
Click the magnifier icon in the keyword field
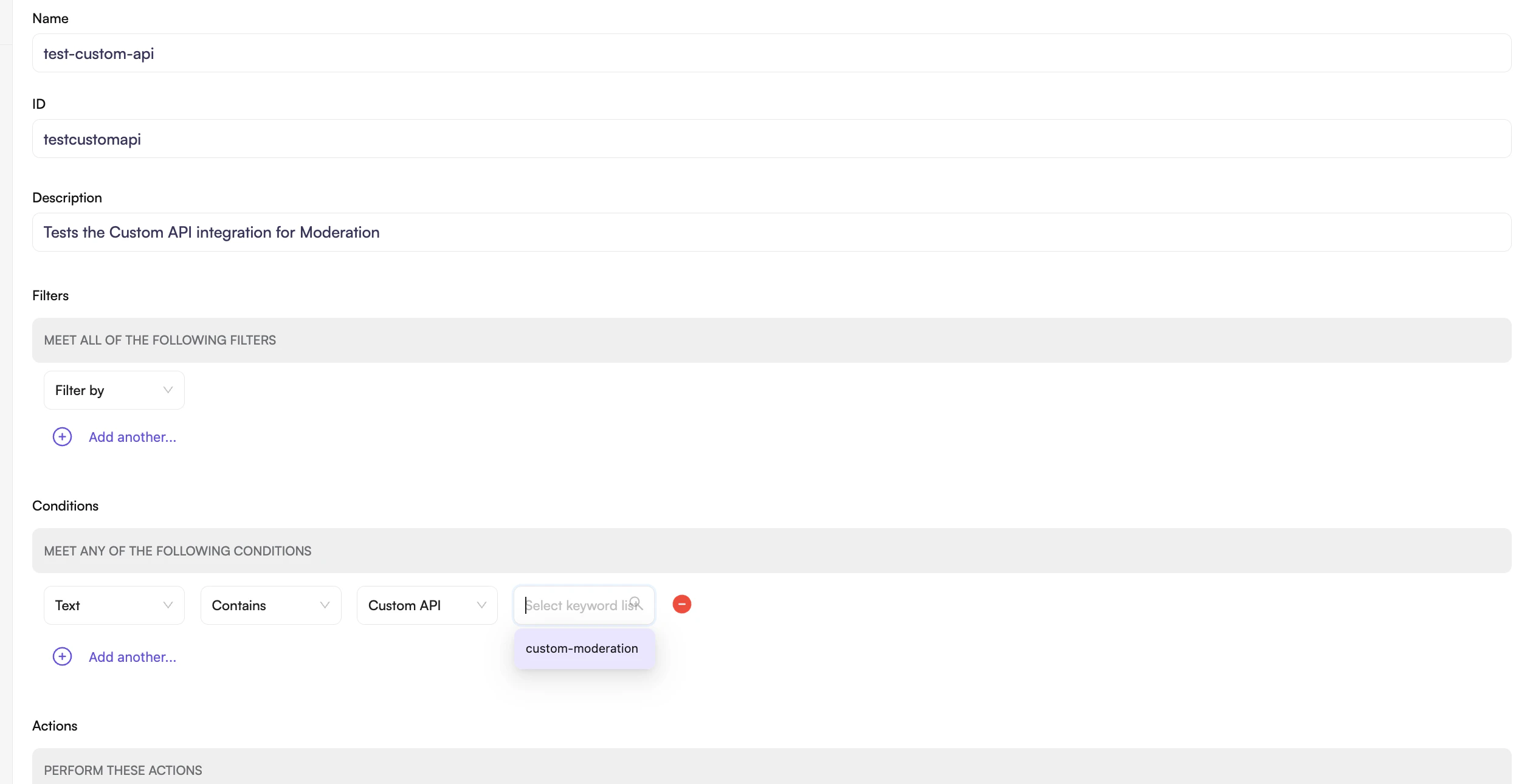click(637, 602)
